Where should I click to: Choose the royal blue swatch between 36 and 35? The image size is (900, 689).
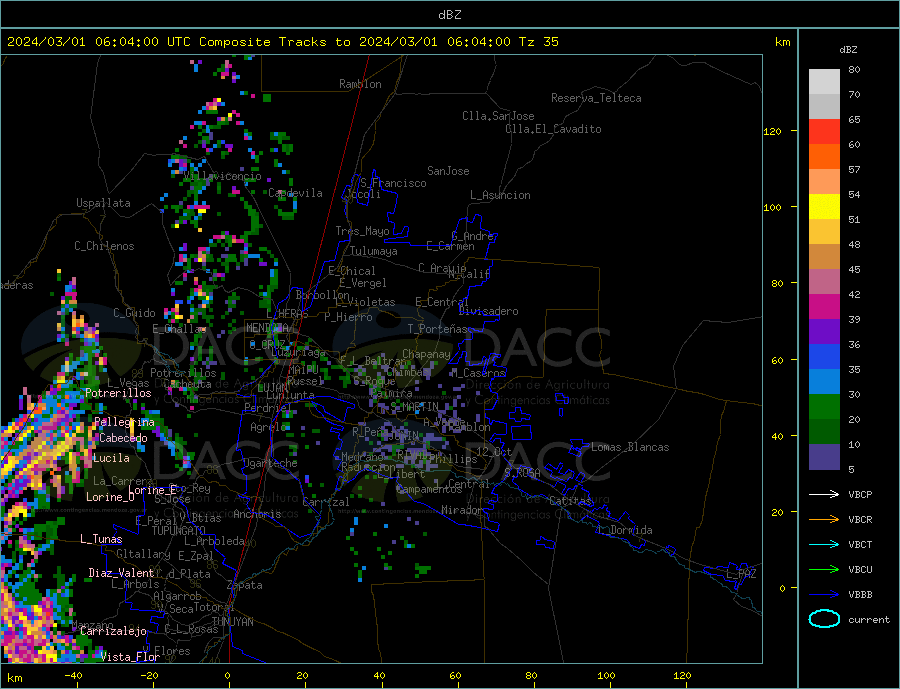coord(824,357)
